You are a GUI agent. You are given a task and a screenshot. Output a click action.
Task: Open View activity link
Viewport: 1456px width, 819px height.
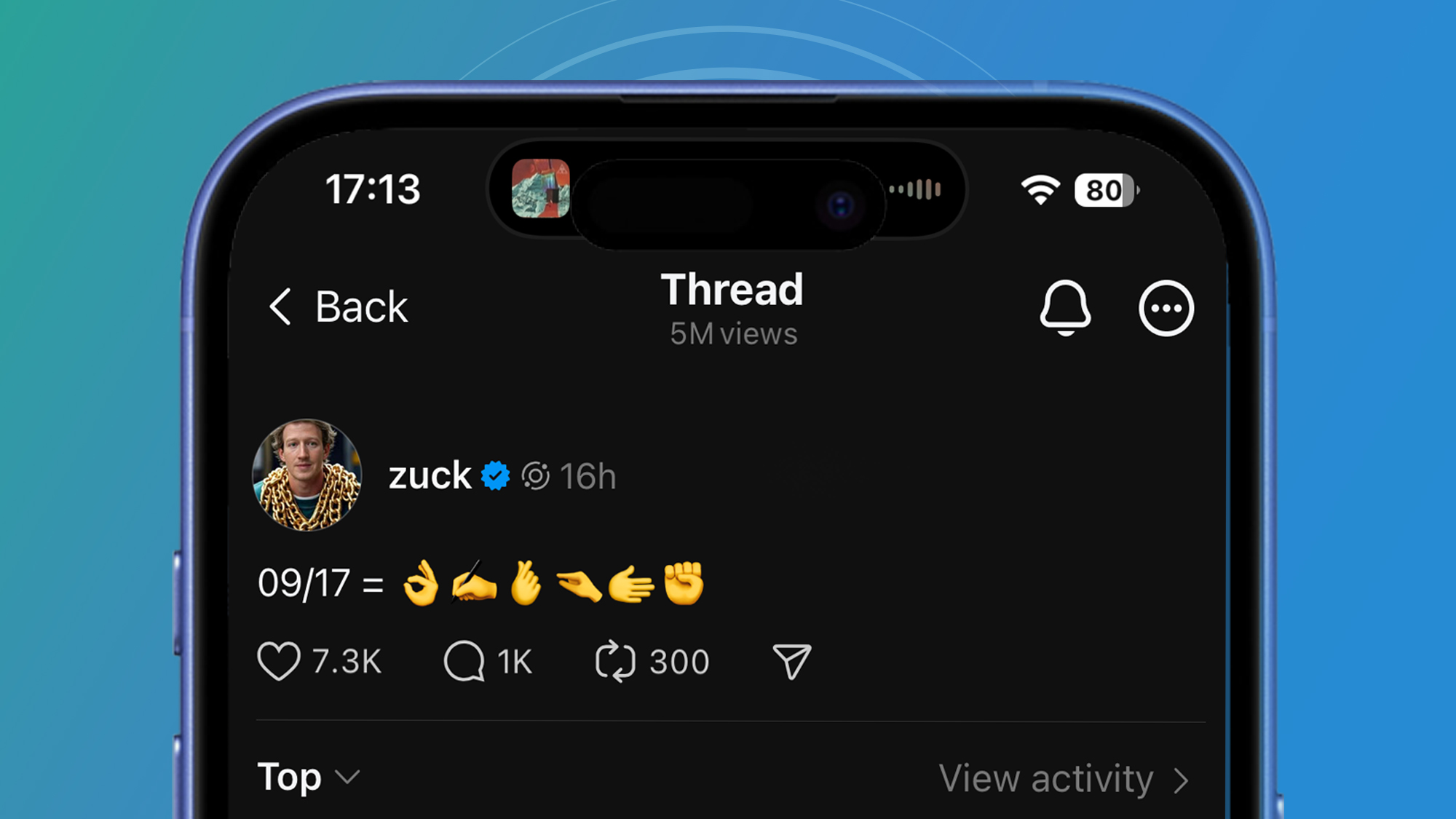pos(1045,779)
